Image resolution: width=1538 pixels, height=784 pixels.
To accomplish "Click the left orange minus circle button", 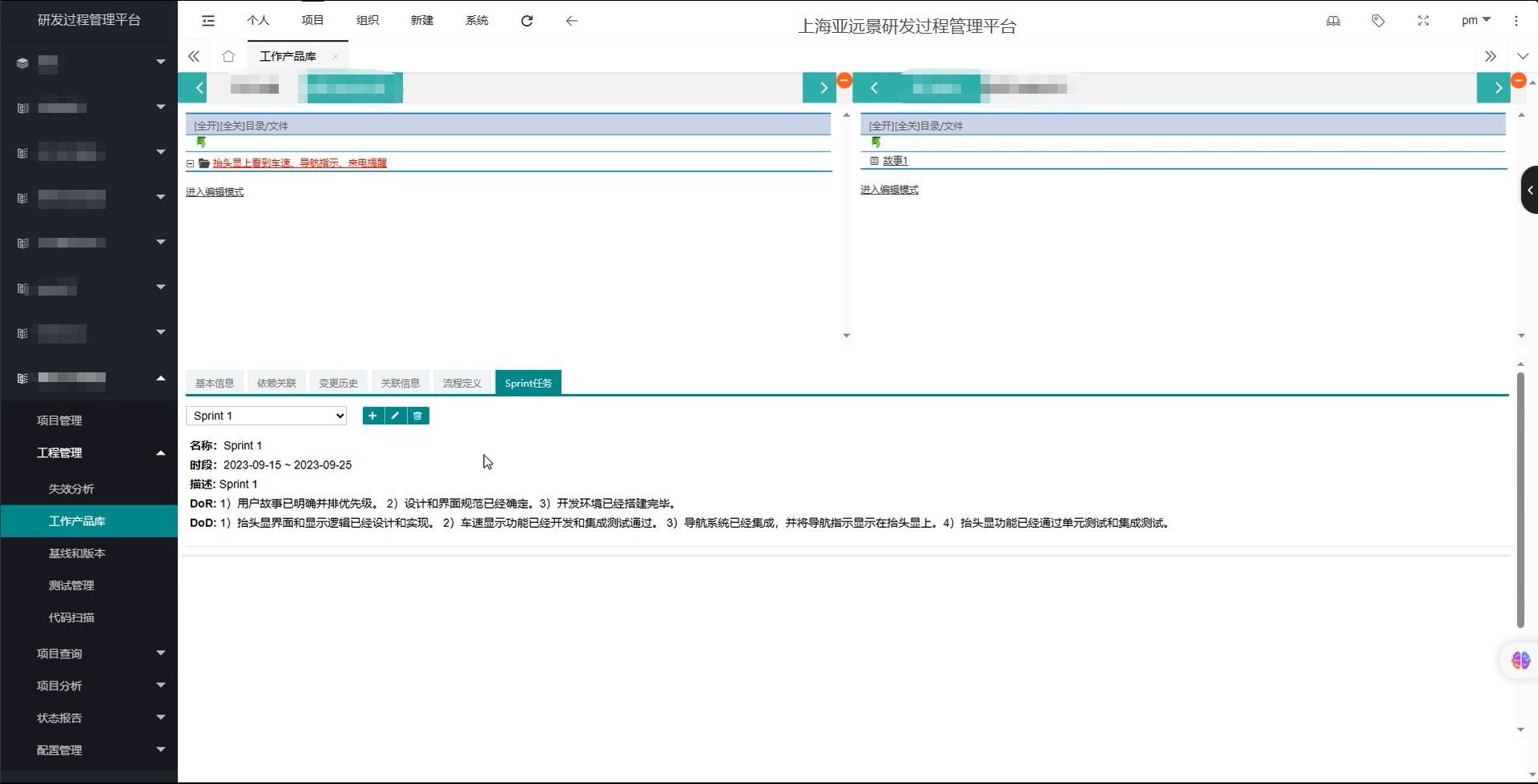I will [843, 81].
